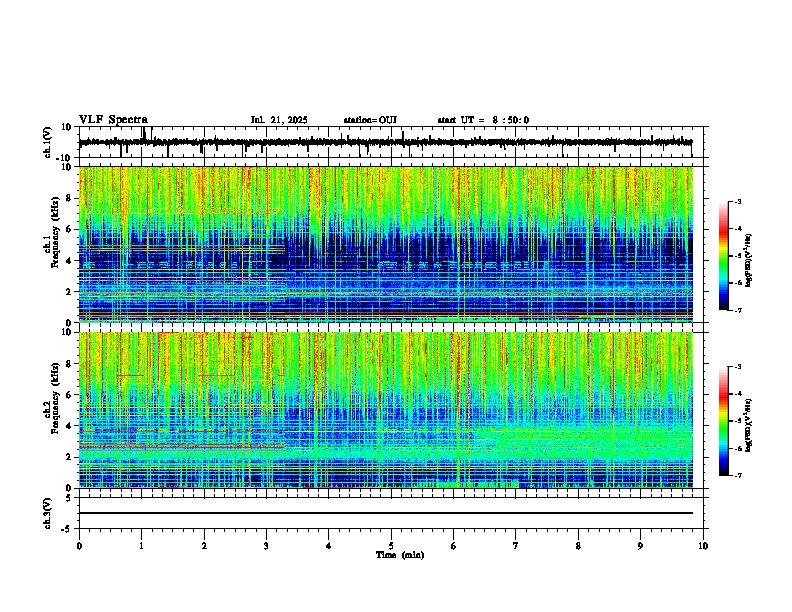
Task: Click the "-3" label on ch.2 colorbar
Action: [738, 367]
